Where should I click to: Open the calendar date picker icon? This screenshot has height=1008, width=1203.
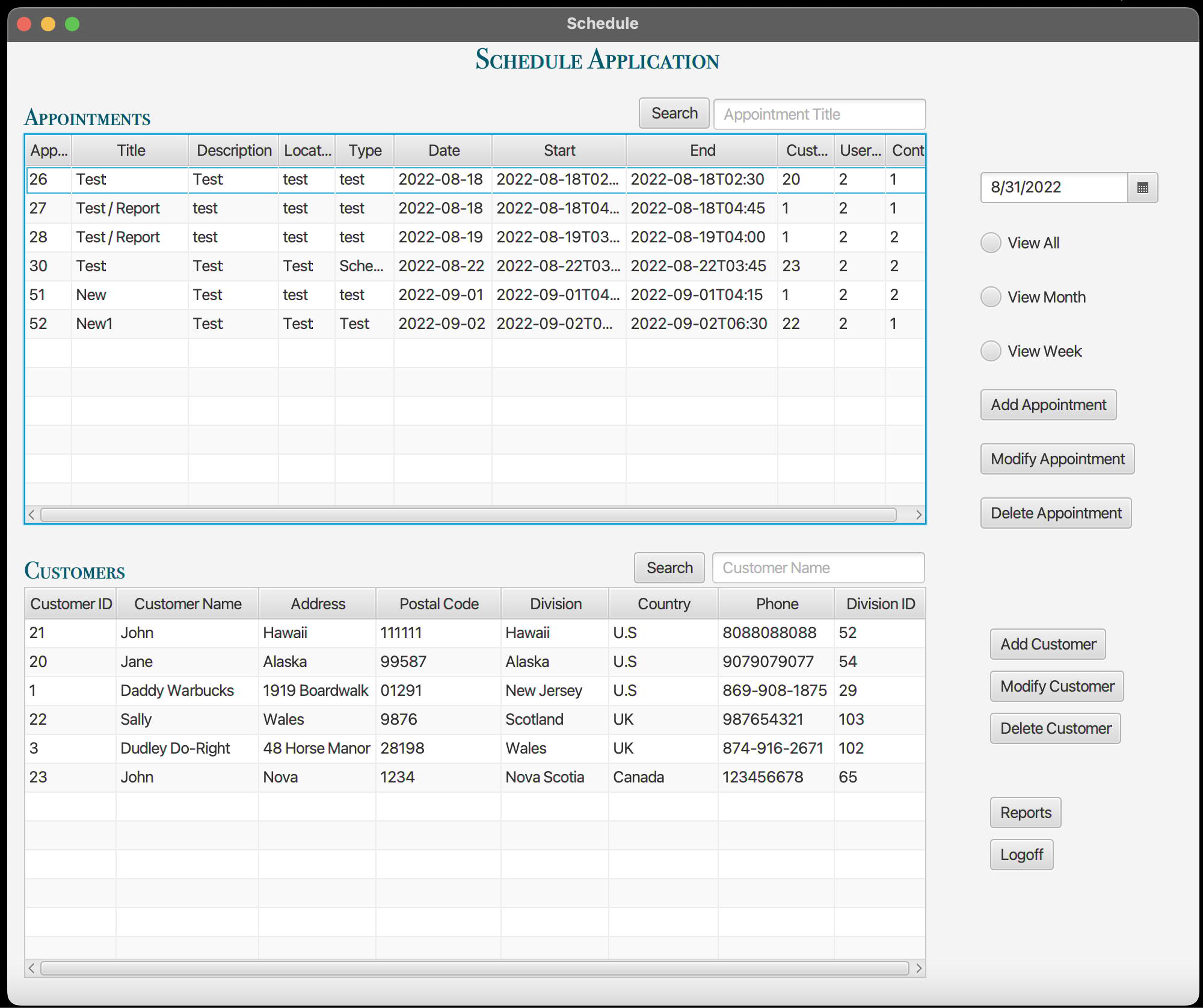[1142, 188]
